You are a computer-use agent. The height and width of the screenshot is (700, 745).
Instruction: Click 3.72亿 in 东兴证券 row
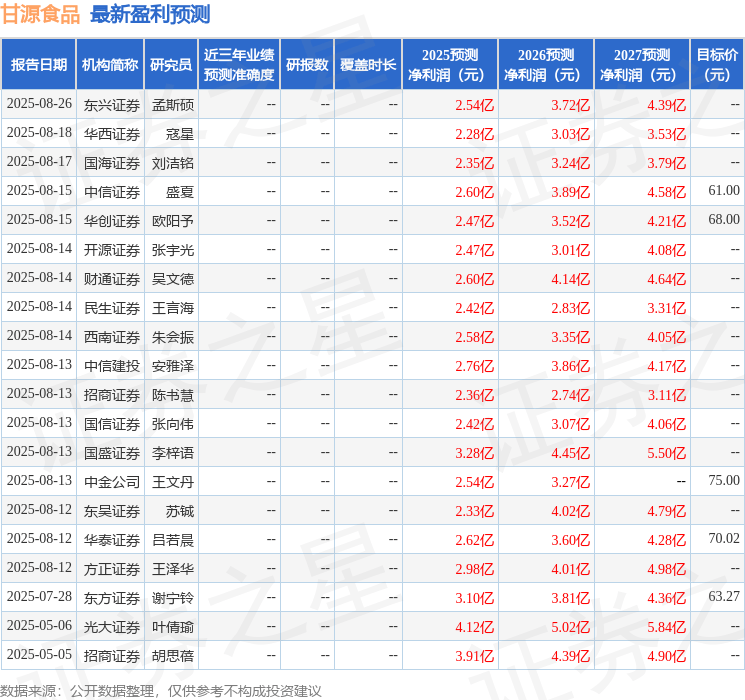(x=571, y=105)
